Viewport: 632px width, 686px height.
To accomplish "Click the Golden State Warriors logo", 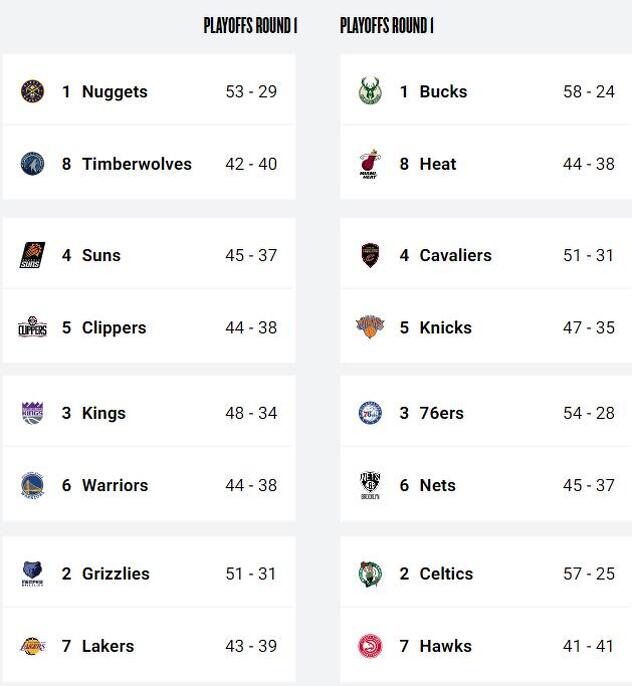I will click(x=32, y=485).
